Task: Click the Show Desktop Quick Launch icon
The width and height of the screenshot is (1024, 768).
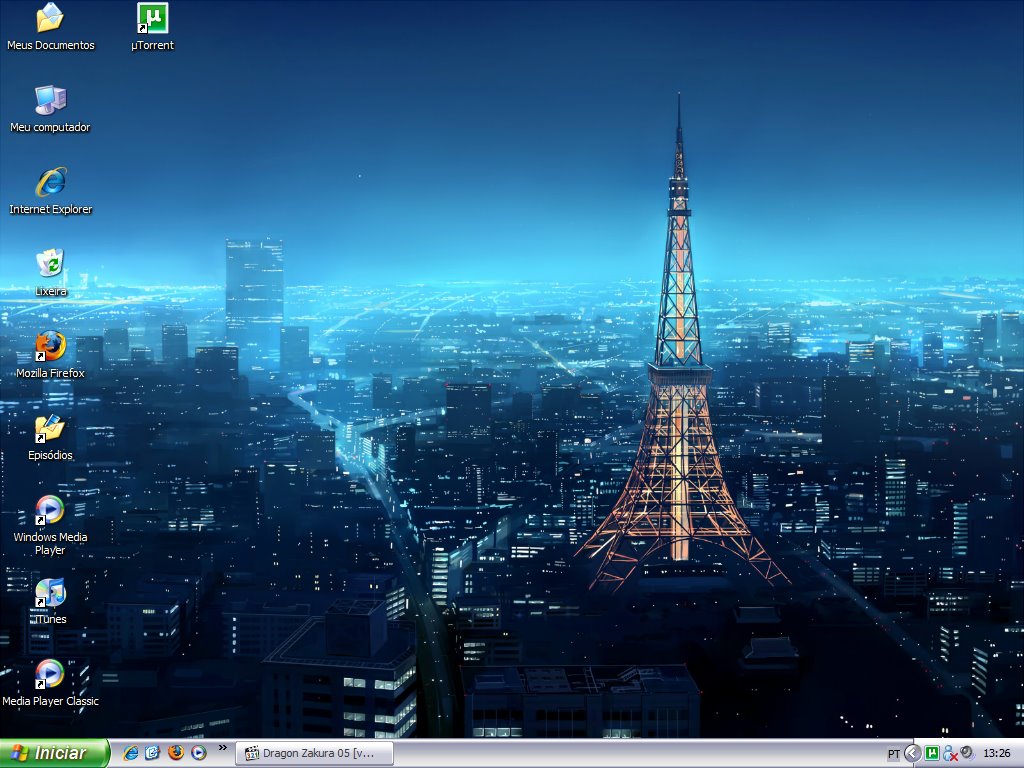Action: pos(153,753)
